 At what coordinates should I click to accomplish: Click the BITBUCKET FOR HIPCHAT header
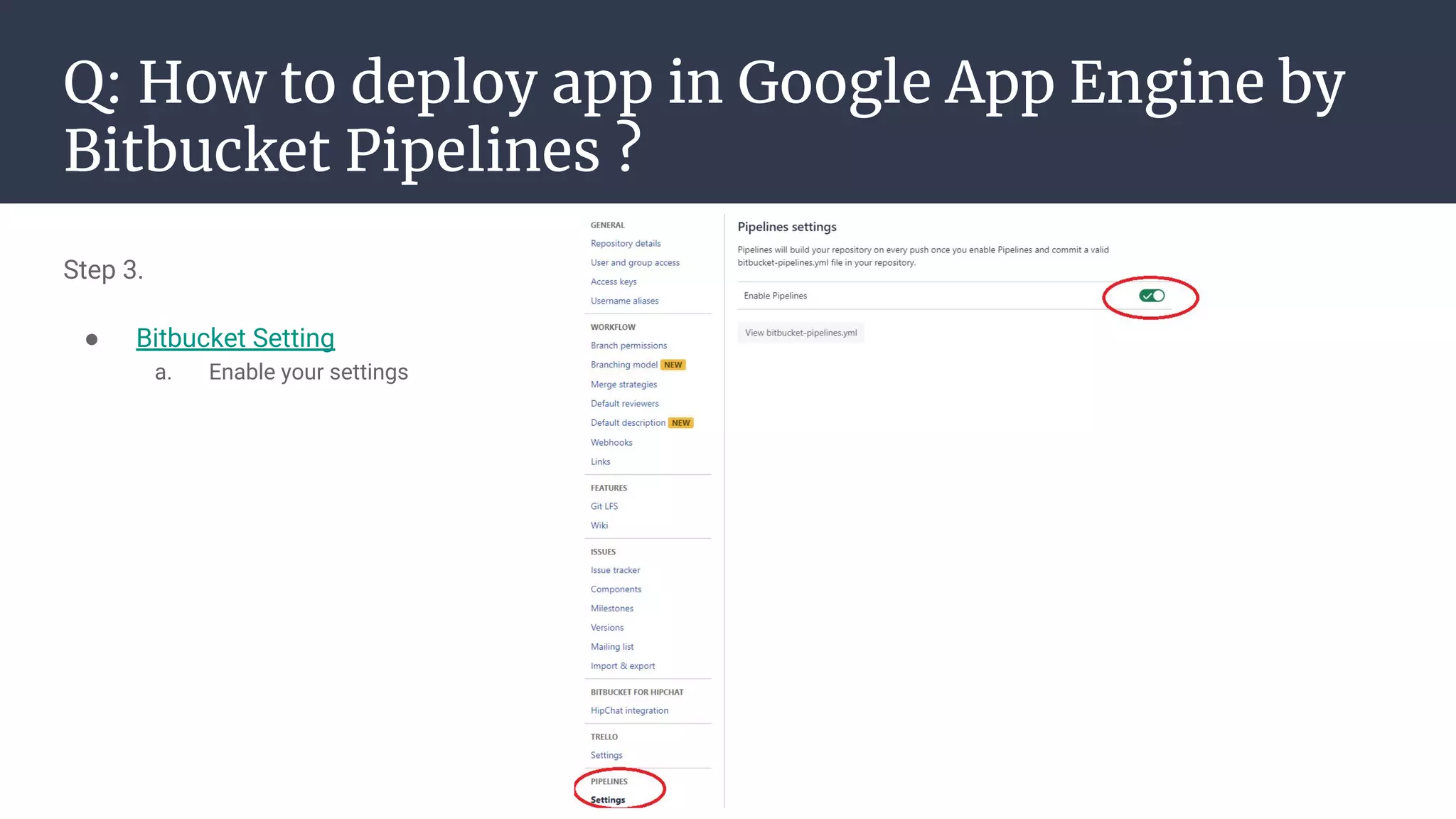coord(637,692)
